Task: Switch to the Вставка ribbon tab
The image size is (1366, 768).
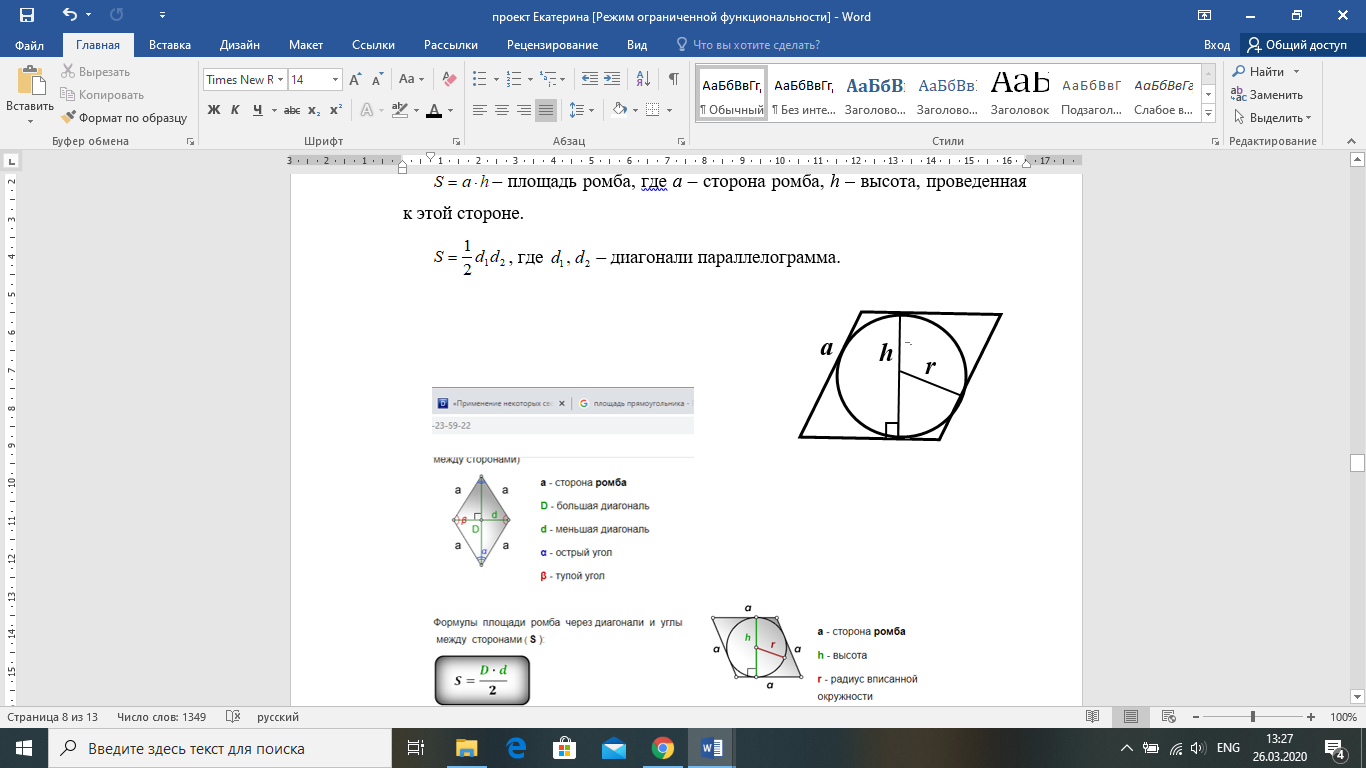Action: [x=169, y=45]
